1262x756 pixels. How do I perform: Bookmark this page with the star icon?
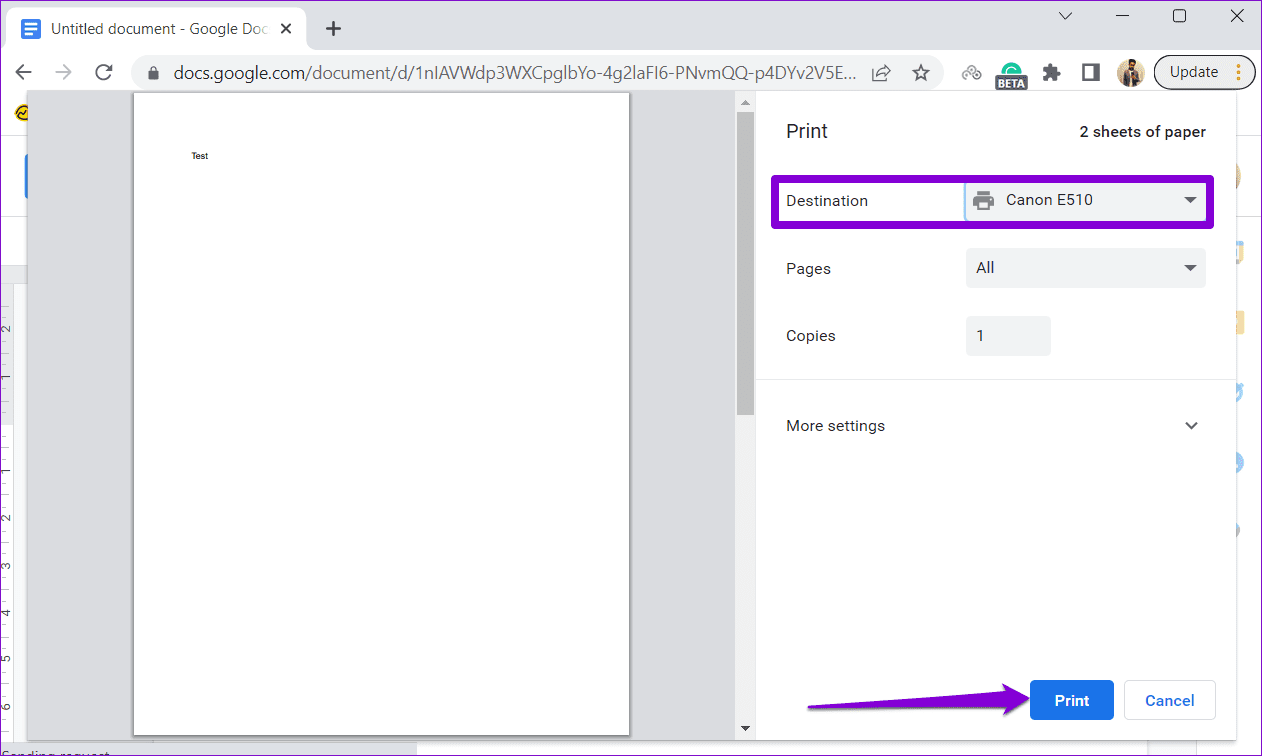921,73
